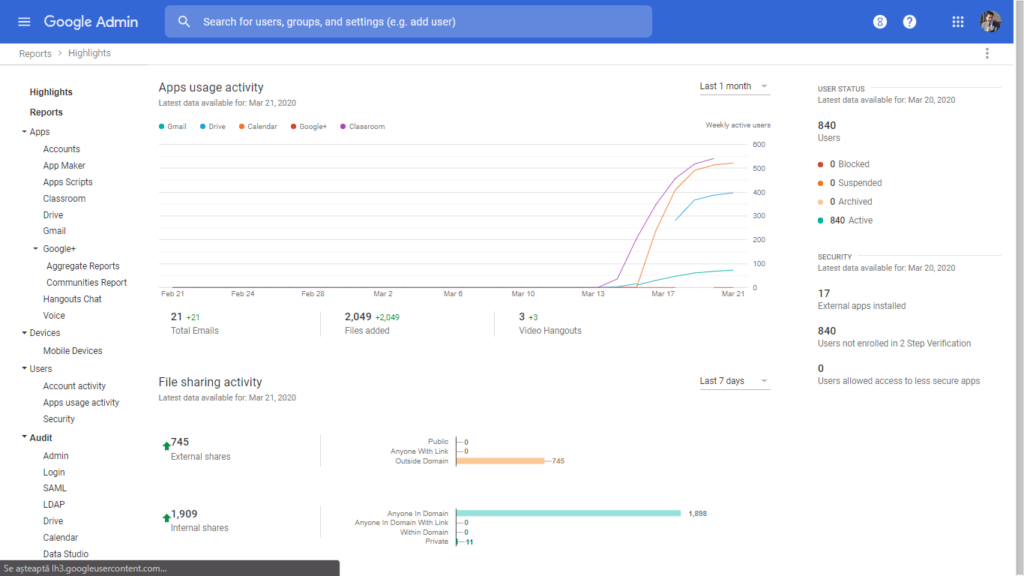The width and height of the screenshot is (1024, 576).
Task: Open the Voice report
Action: tap(54, 315)
